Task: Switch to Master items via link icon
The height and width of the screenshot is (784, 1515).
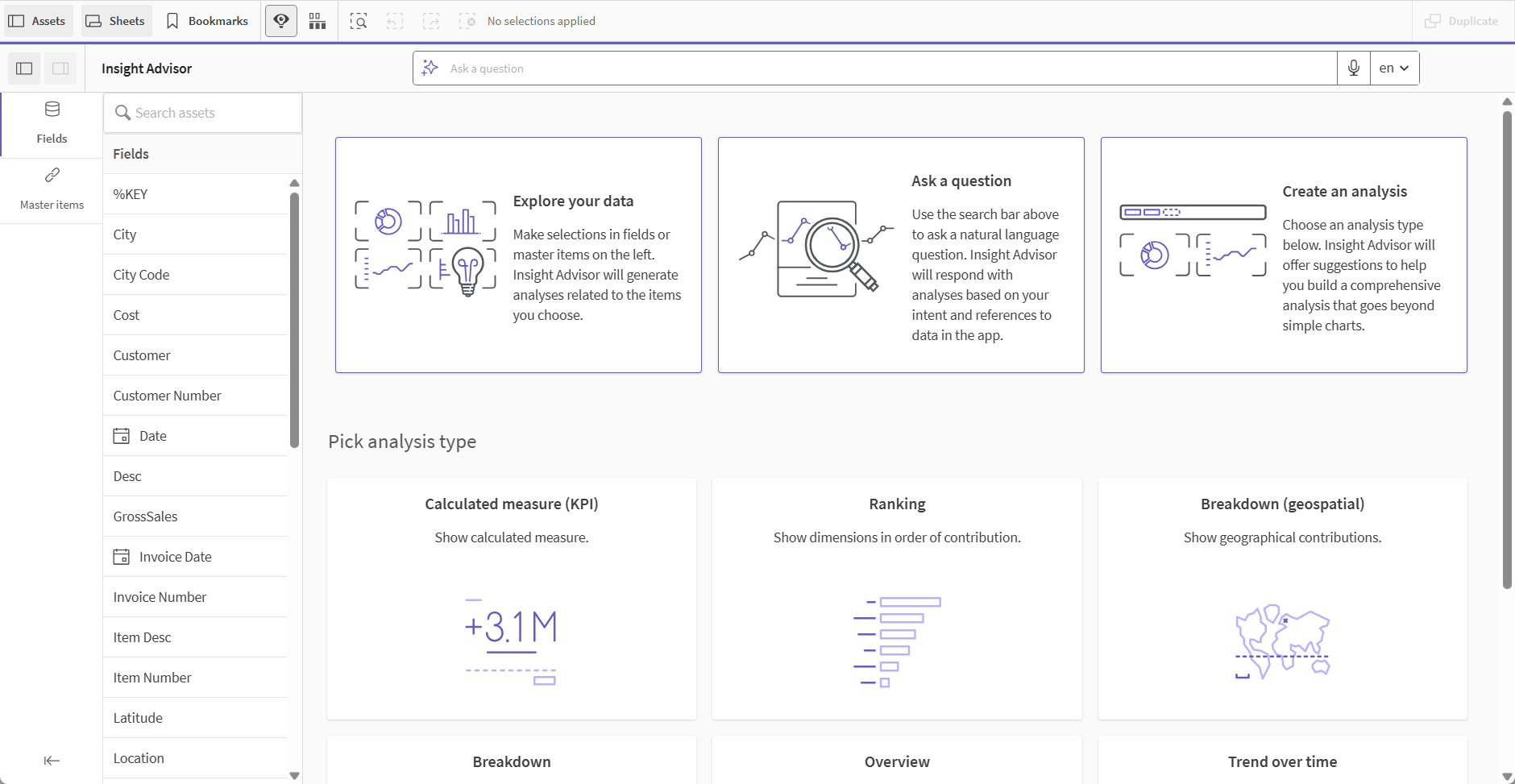Action: tap(51, 175)
